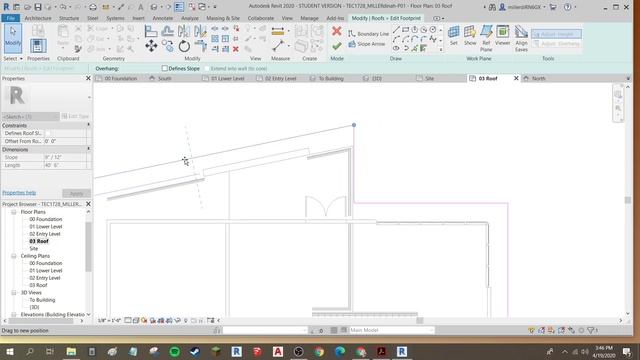Click the Project Browser vertical scrollbar
Image resolution: width=640 pixels, height=360 pixels.
pos(88,247)
